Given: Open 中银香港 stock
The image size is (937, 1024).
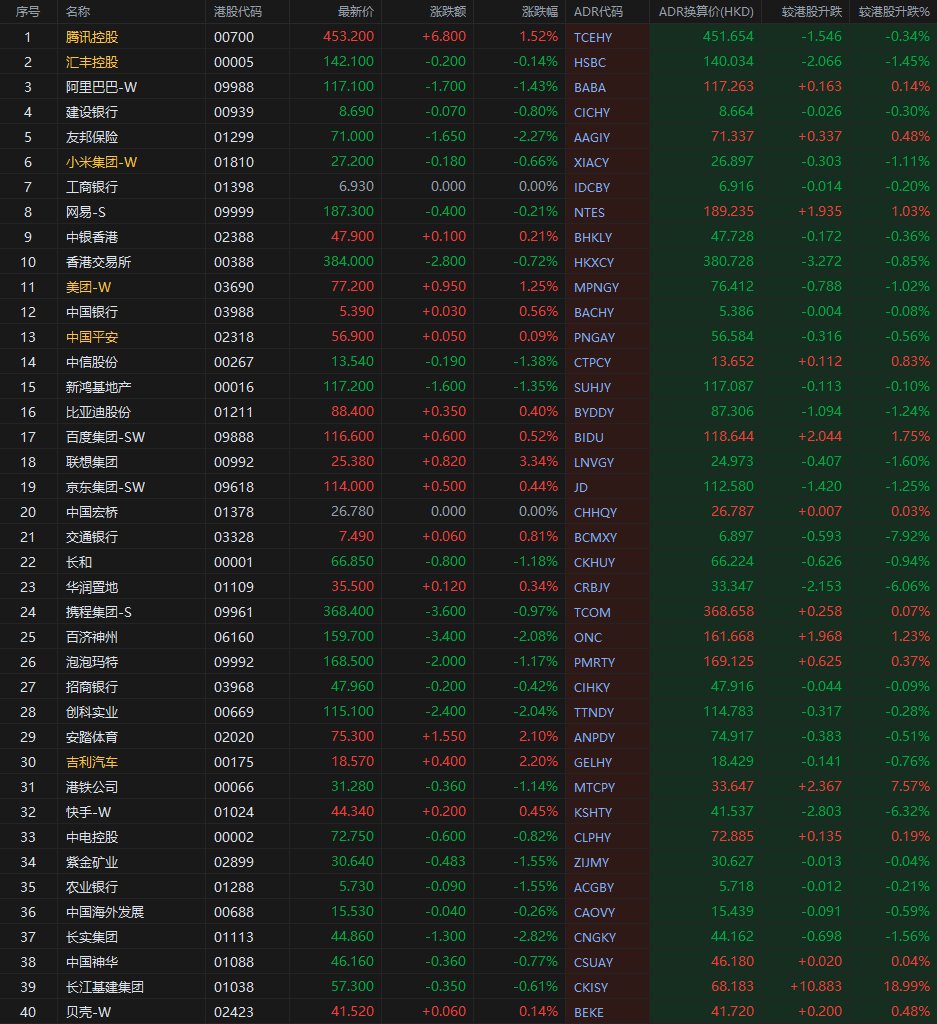Looking at the screenshot, I should pyautogui.click(x=92, y=237).
